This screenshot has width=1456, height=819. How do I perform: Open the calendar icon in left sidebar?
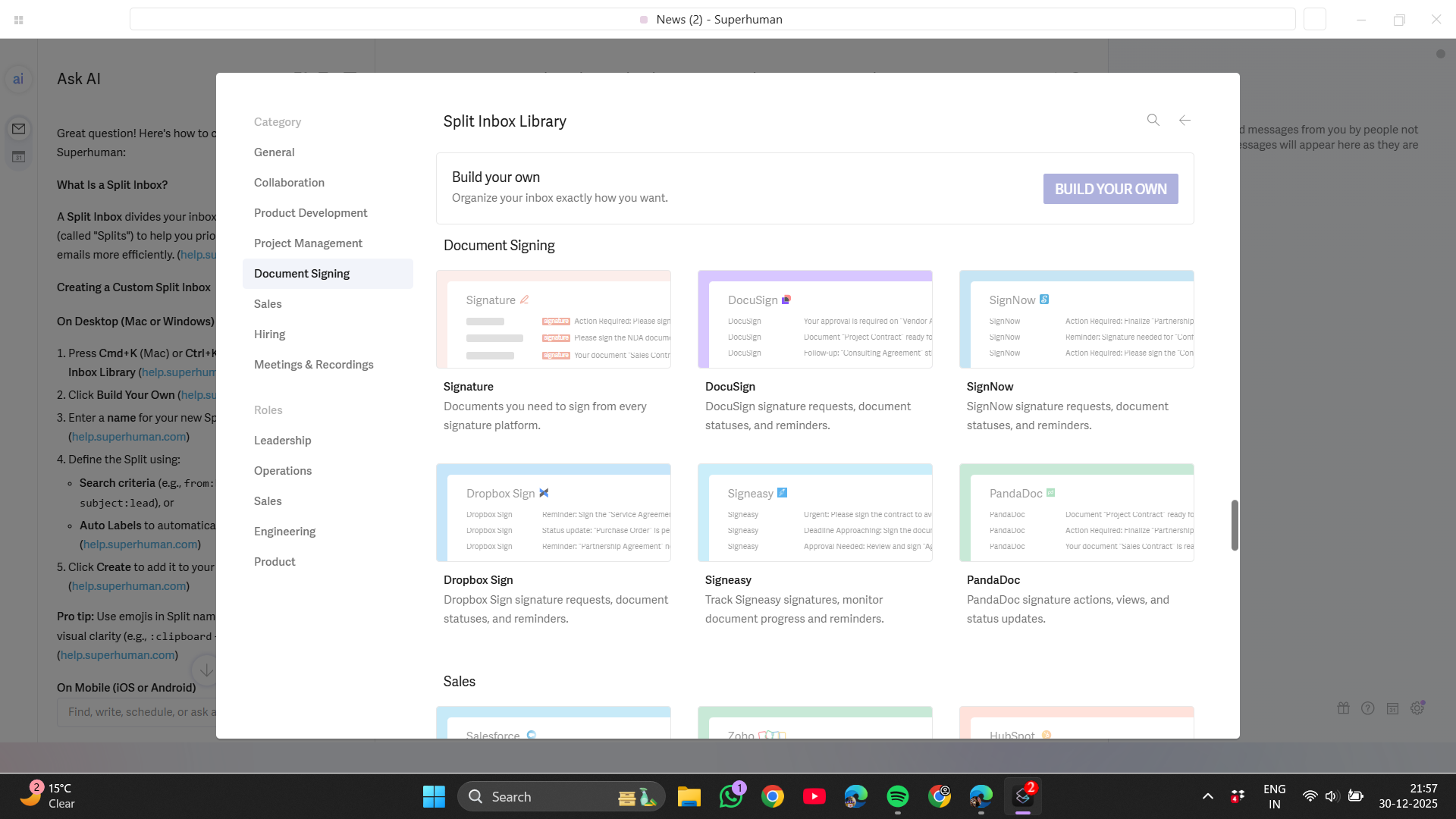[x=18, y=157]
